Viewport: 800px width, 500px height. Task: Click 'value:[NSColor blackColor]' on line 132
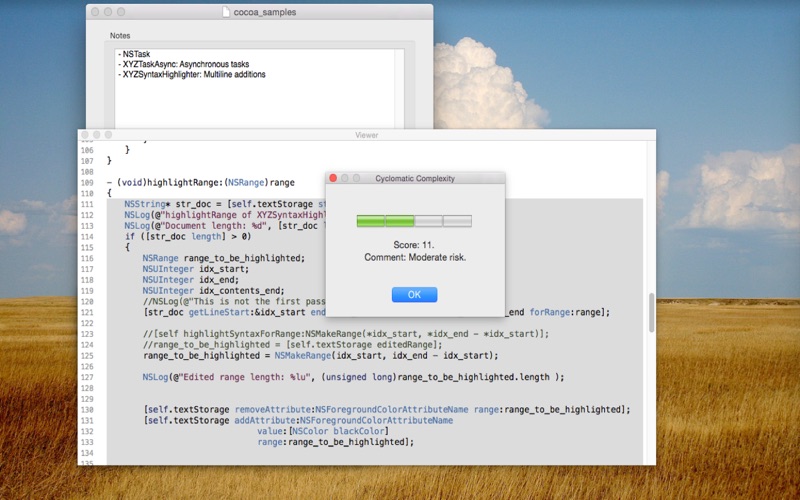323,431
